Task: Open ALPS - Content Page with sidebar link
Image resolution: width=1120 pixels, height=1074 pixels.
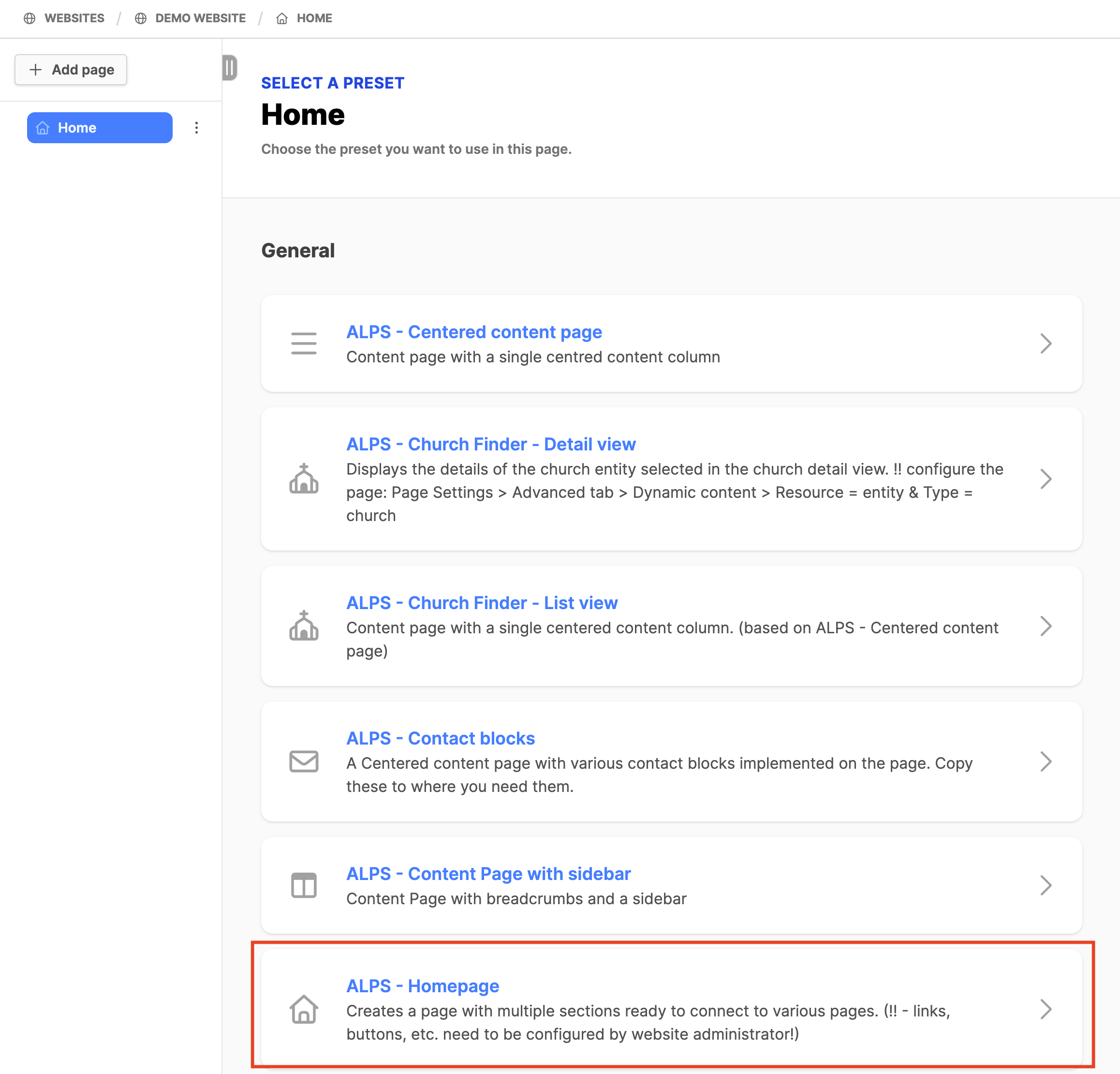Action: [488, 874]
